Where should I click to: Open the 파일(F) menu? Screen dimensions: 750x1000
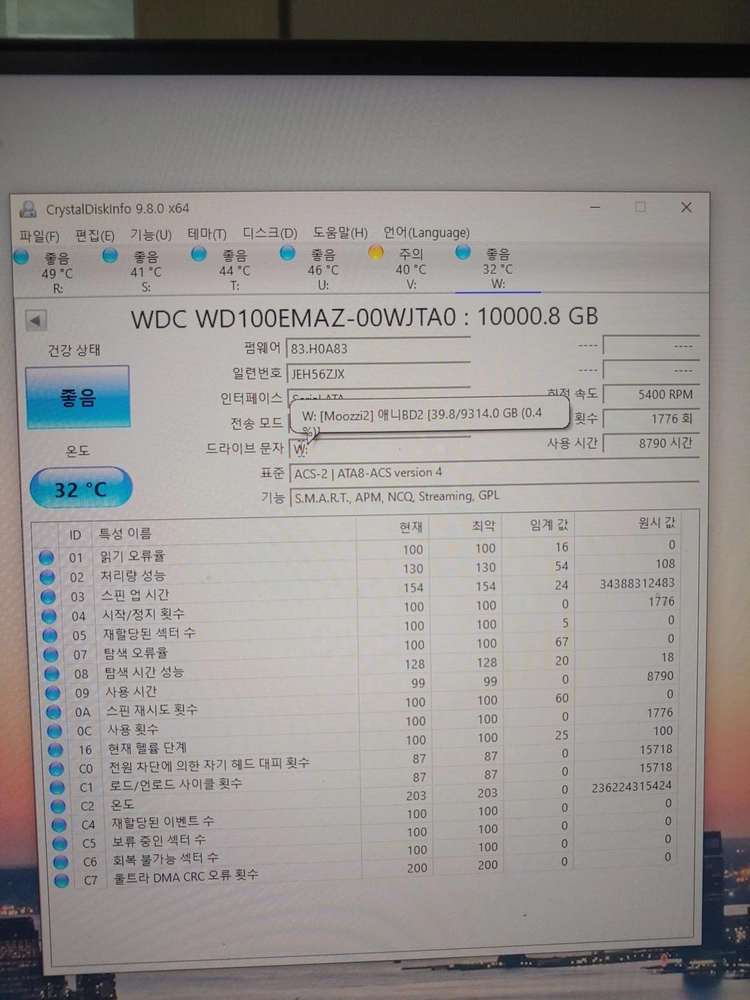click(x=40, y=237)
